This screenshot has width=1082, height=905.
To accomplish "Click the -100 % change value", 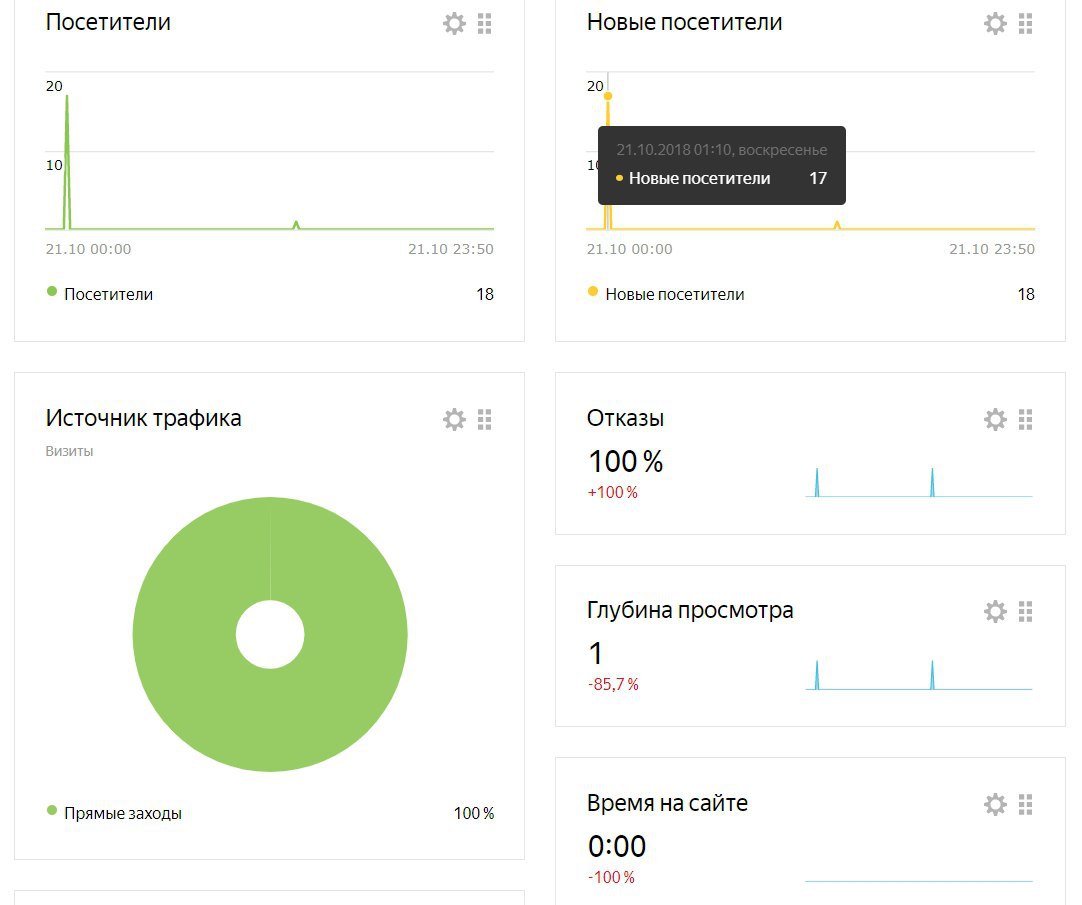I will pyautogui.click(x=611, y=877).
